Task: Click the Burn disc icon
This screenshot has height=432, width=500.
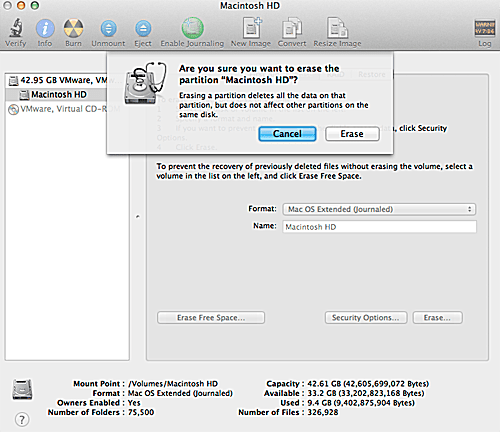Action: click(x=73, y=28)
